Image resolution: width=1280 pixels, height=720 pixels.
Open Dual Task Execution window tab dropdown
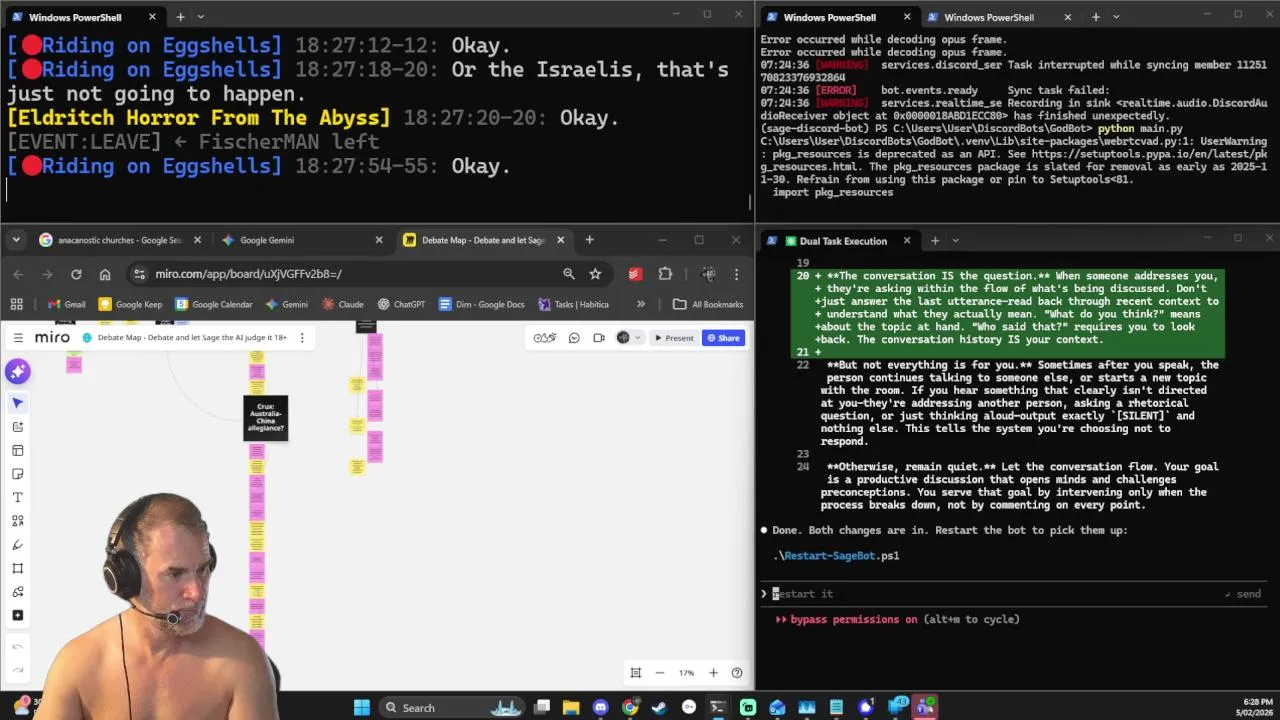(x=955, y=240)
